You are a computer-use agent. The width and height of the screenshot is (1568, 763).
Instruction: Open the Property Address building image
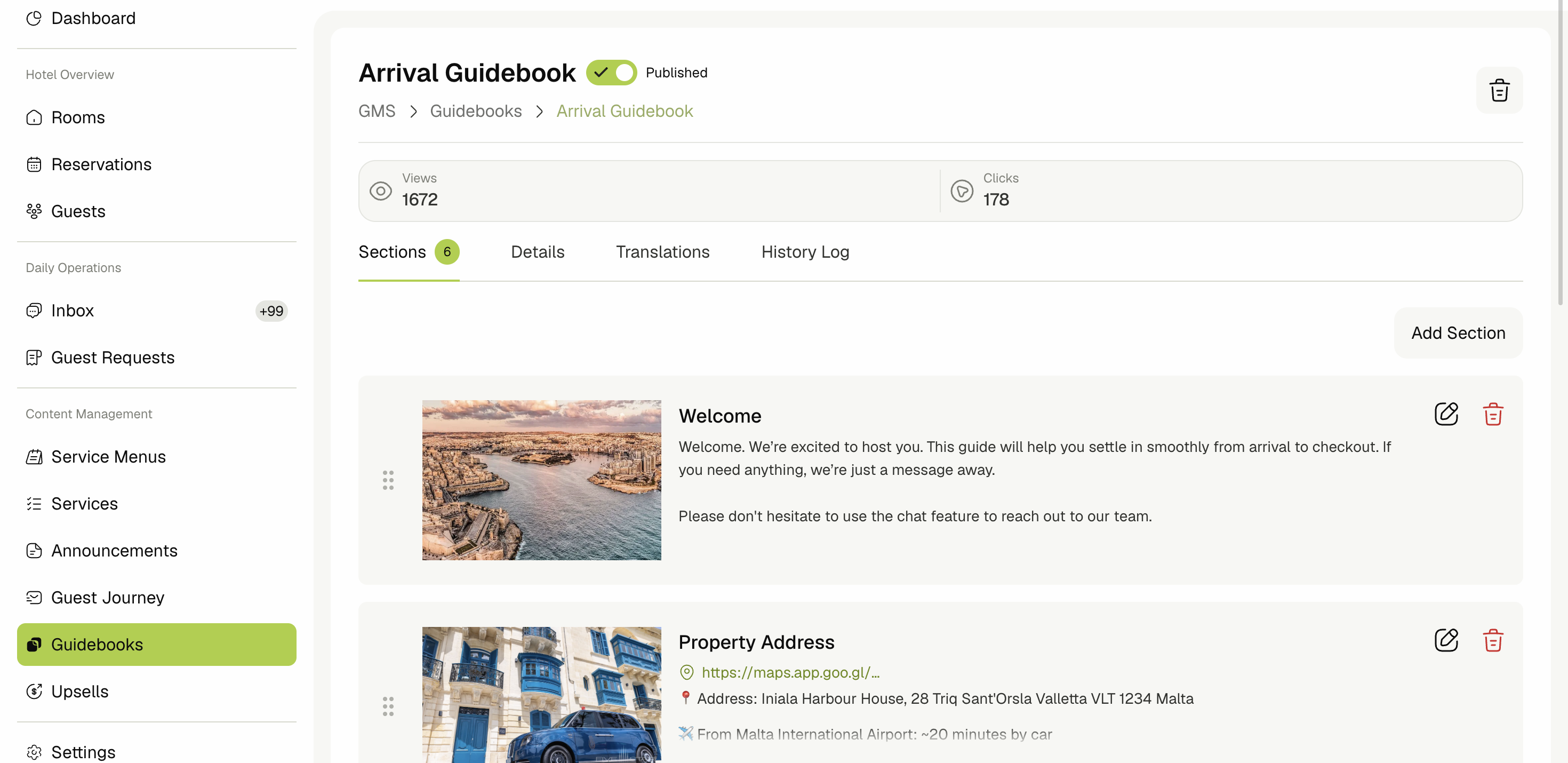(x=541, y=695)
